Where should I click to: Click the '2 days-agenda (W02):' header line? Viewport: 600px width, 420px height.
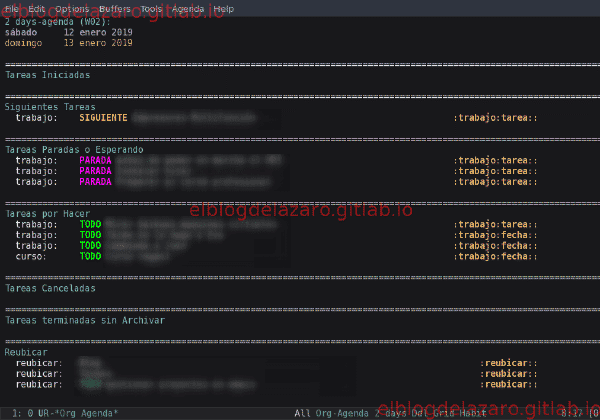(x=57, y=21)
